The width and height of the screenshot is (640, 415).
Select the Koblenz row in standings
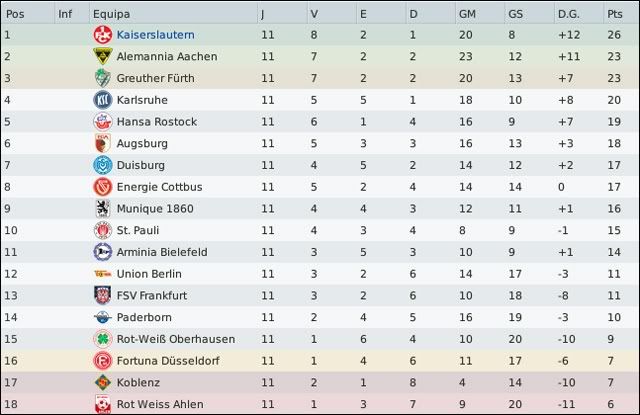click(x=320, y=382)
